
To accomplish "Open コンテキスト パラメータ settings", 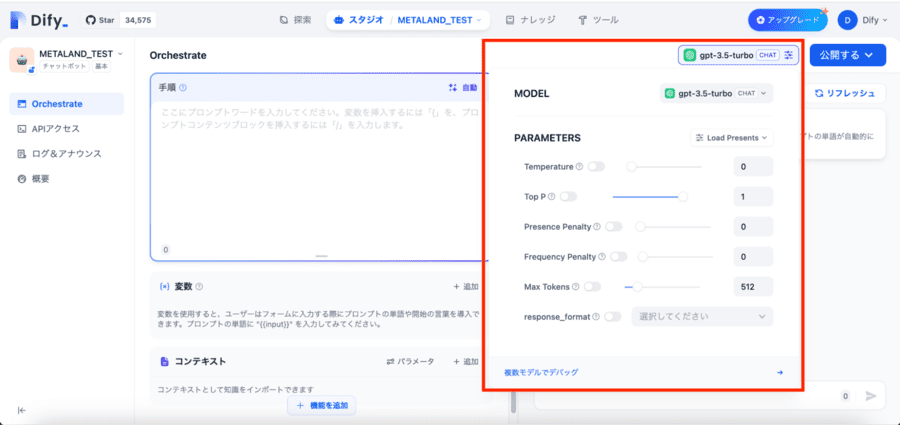I will pyautogui.click(x=410, y=361).
